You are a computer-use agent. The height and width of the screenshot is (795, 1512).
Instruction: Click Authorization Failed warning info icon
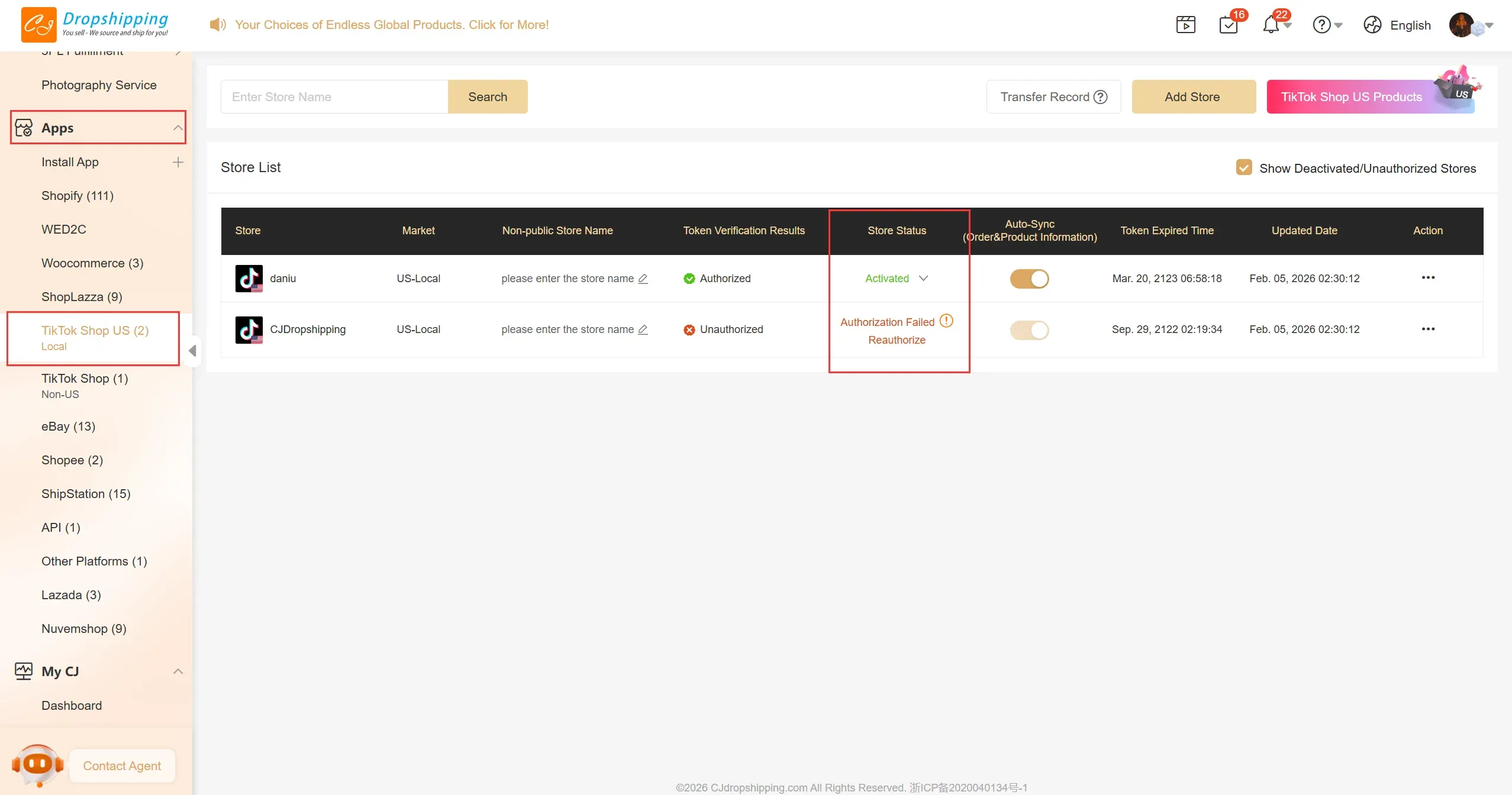point(946,321)
